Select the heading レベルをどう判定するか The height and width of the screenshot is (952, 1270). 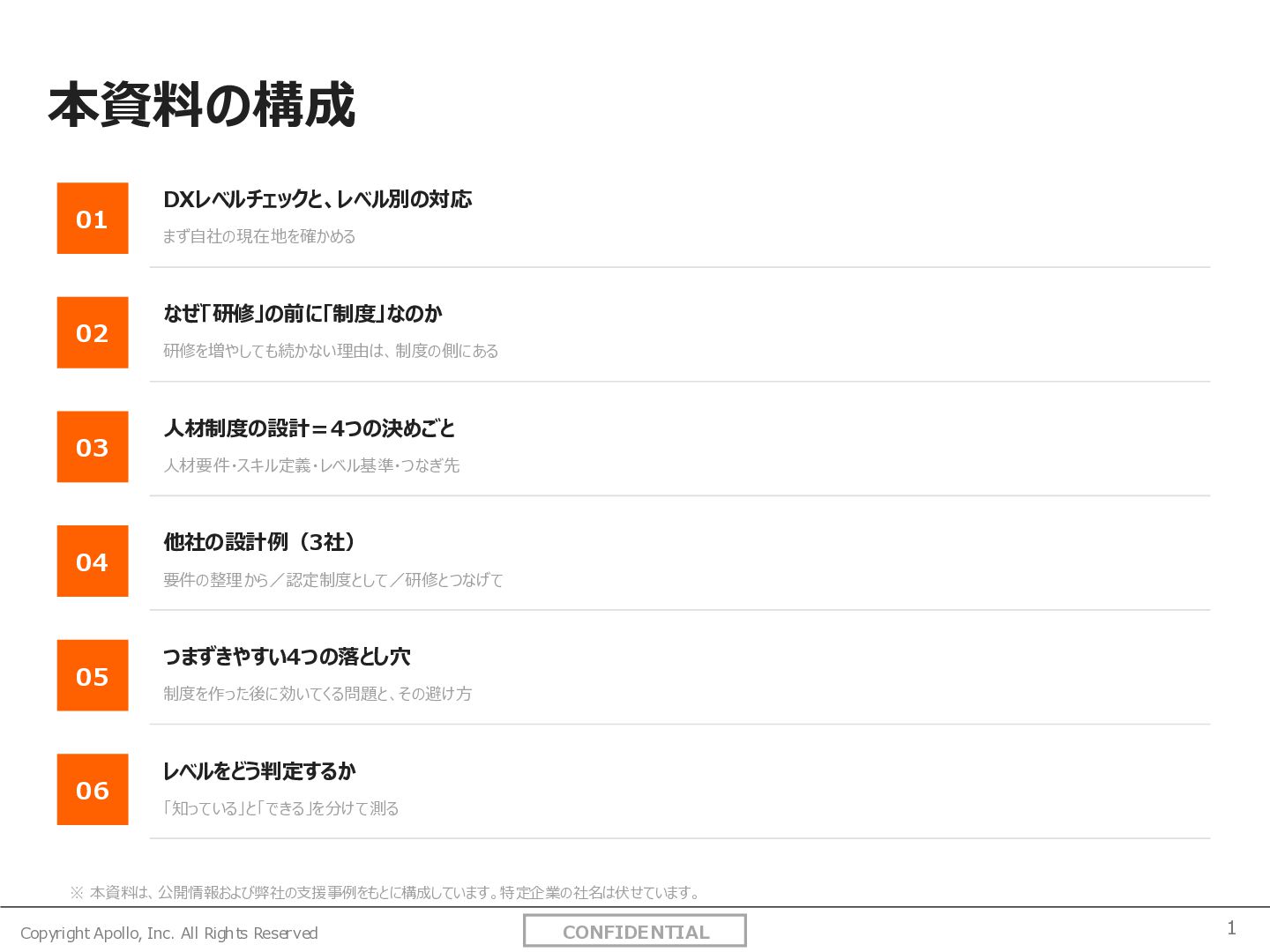click(259, 771)
